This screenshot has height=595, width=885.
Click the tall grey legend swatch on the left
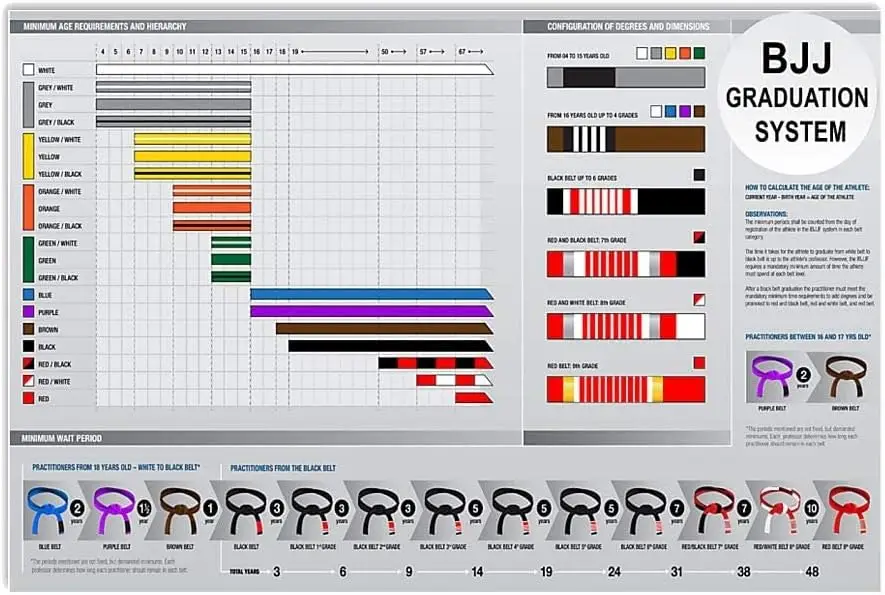[28, 104]
